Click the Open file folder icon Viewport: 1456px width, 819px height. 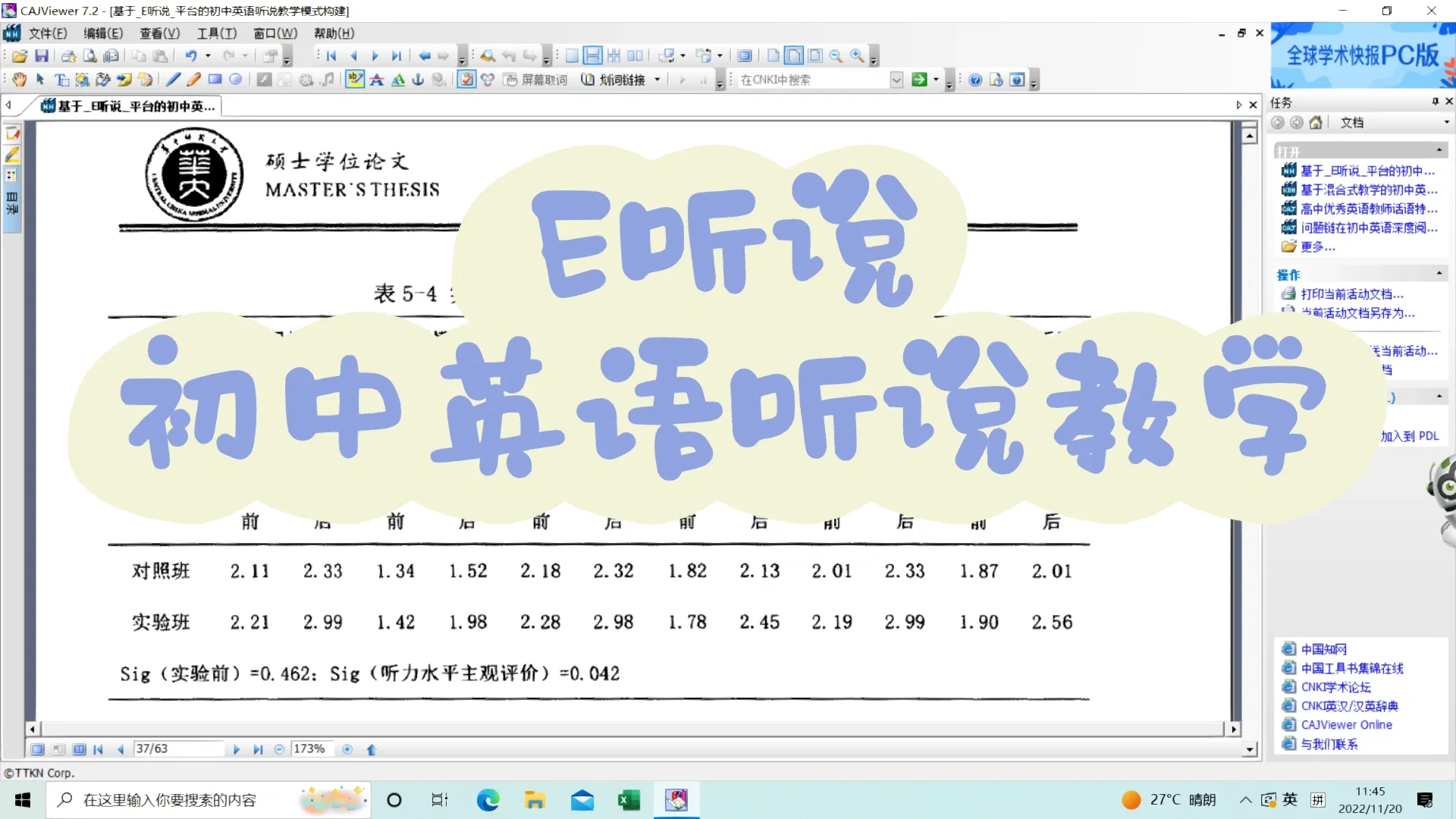point(20,56)
